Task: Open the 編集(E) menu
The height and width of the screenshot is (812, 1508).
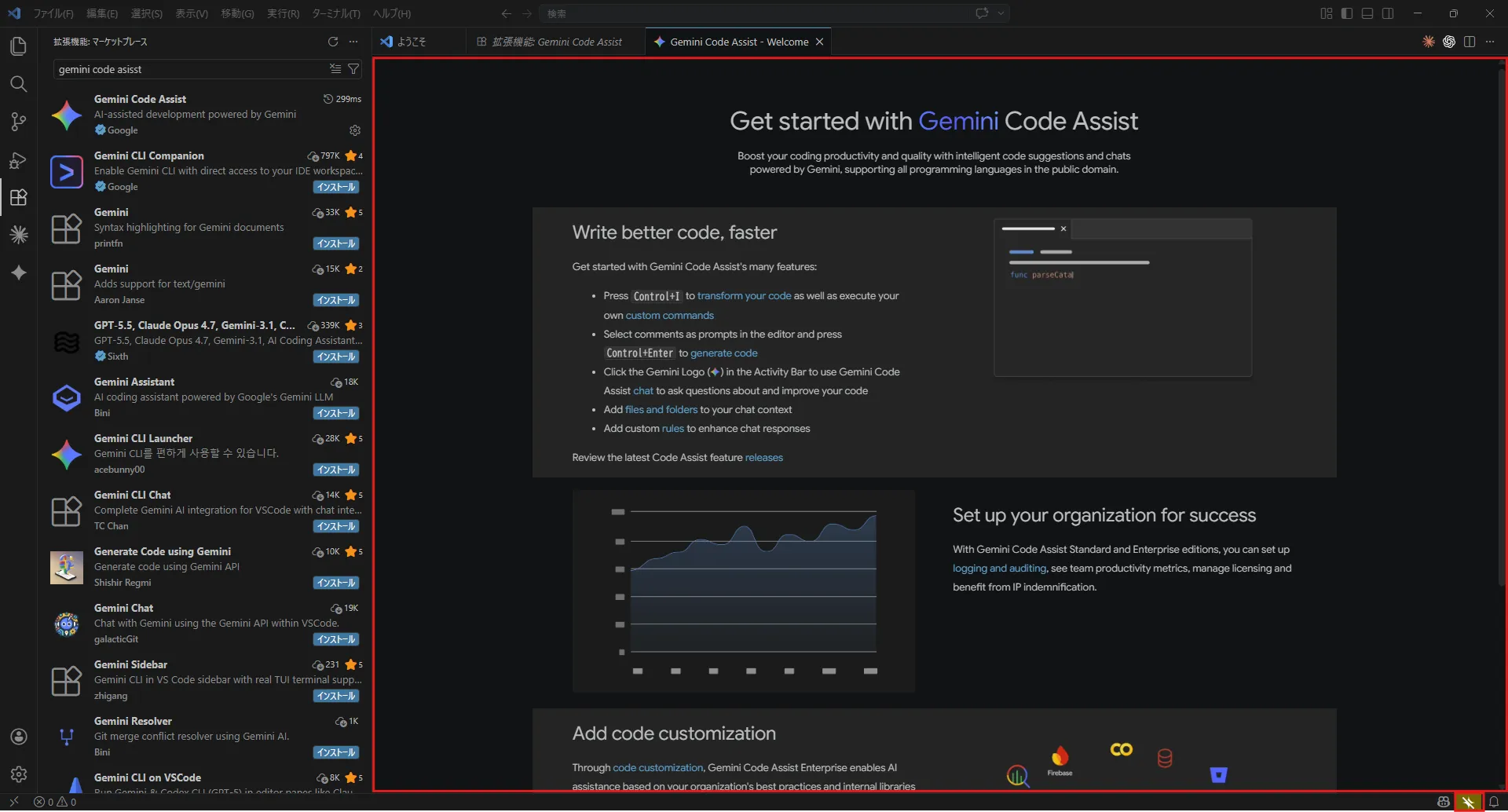Action: [x=102, y=13]
